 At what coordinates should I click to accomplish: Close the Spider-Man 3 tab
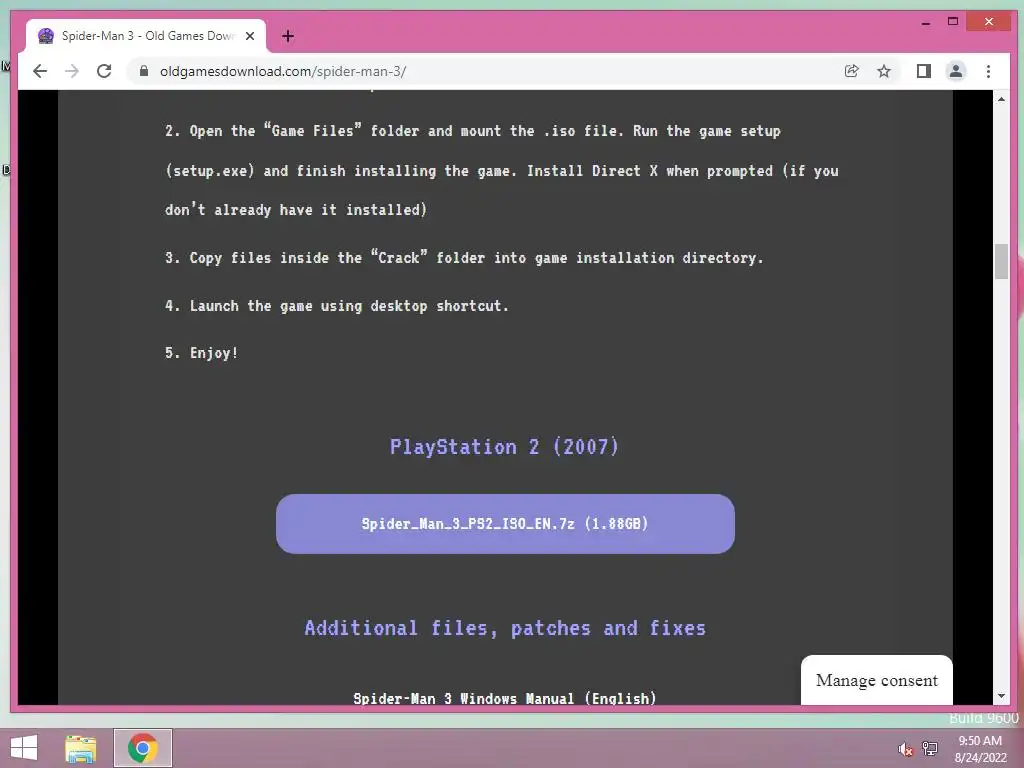(249, 36)
